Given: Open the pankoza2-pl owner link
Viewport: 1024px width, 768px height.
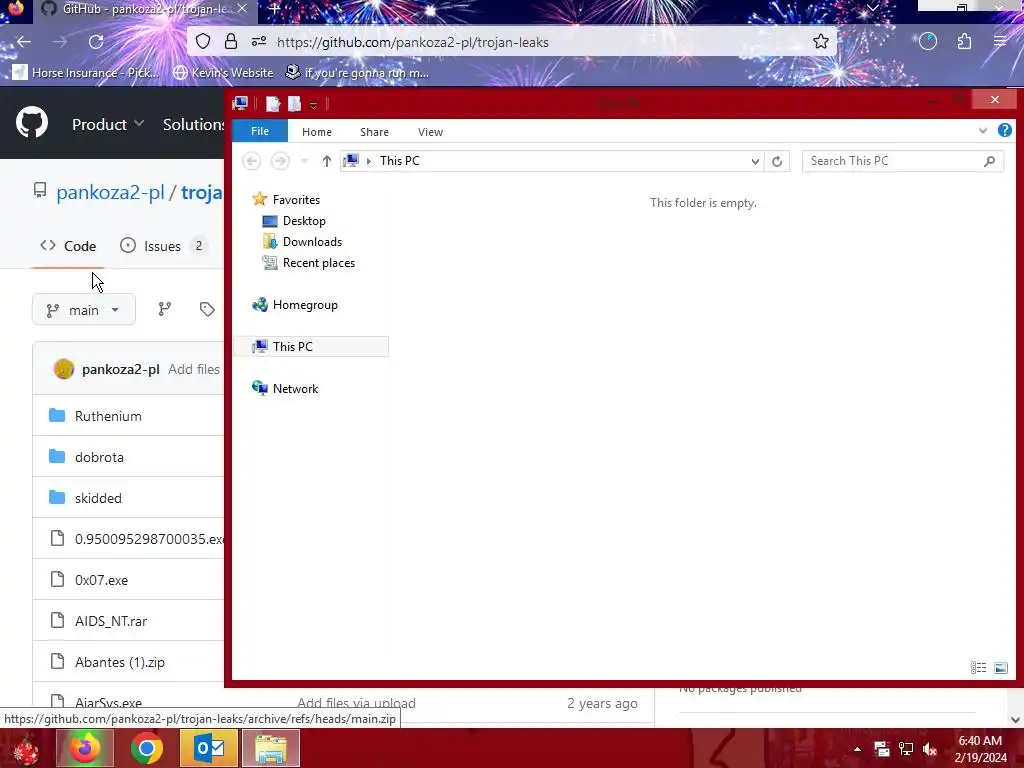Looking at the screenshot, I should pyautogui.click(x=110, y=193).
